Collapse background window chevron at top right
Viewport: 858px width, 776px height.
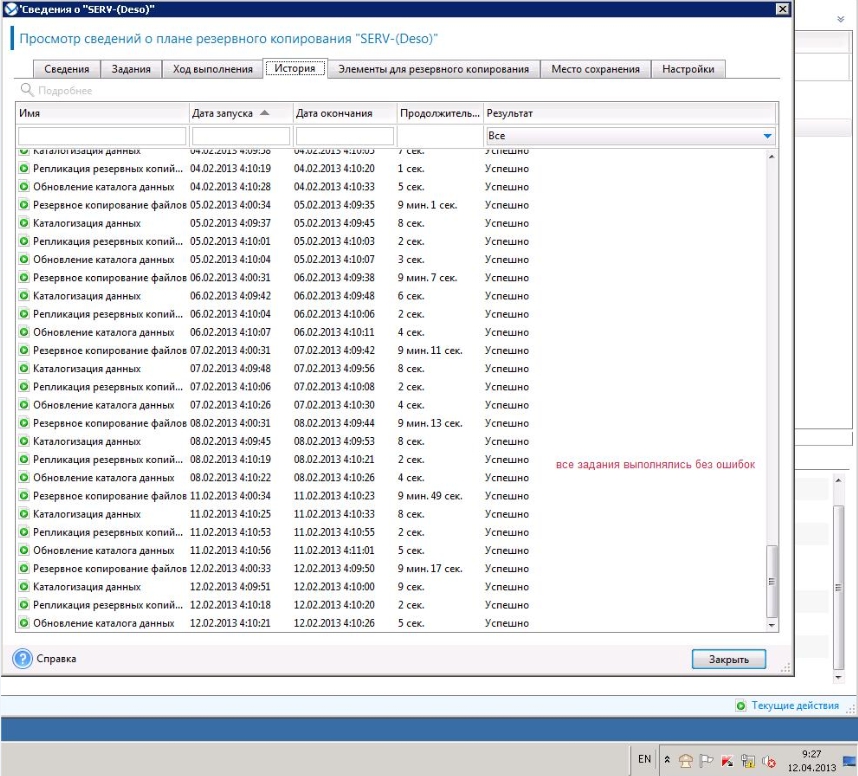840,19
